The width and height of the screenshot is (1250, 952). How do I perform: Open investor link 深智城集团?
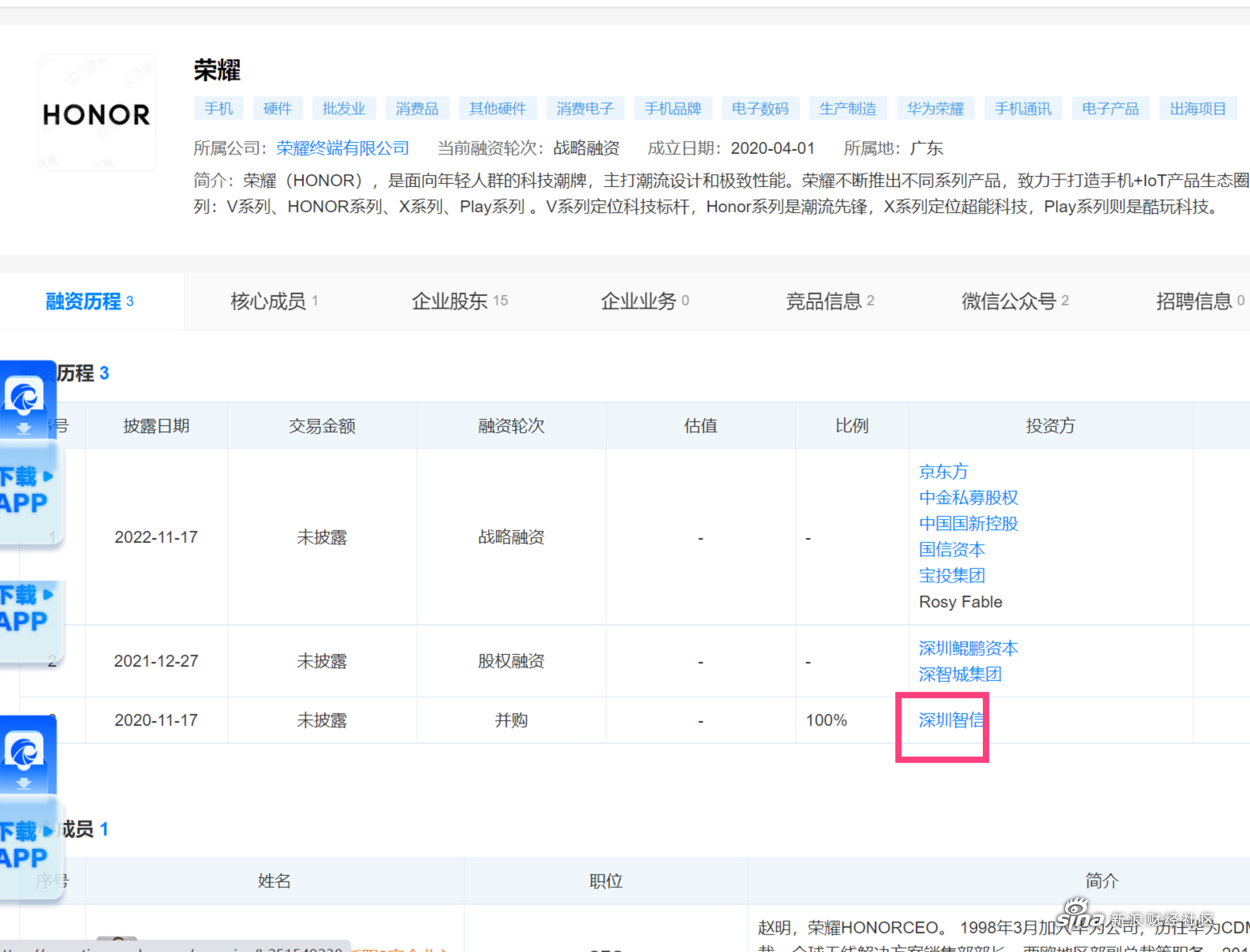960,674
